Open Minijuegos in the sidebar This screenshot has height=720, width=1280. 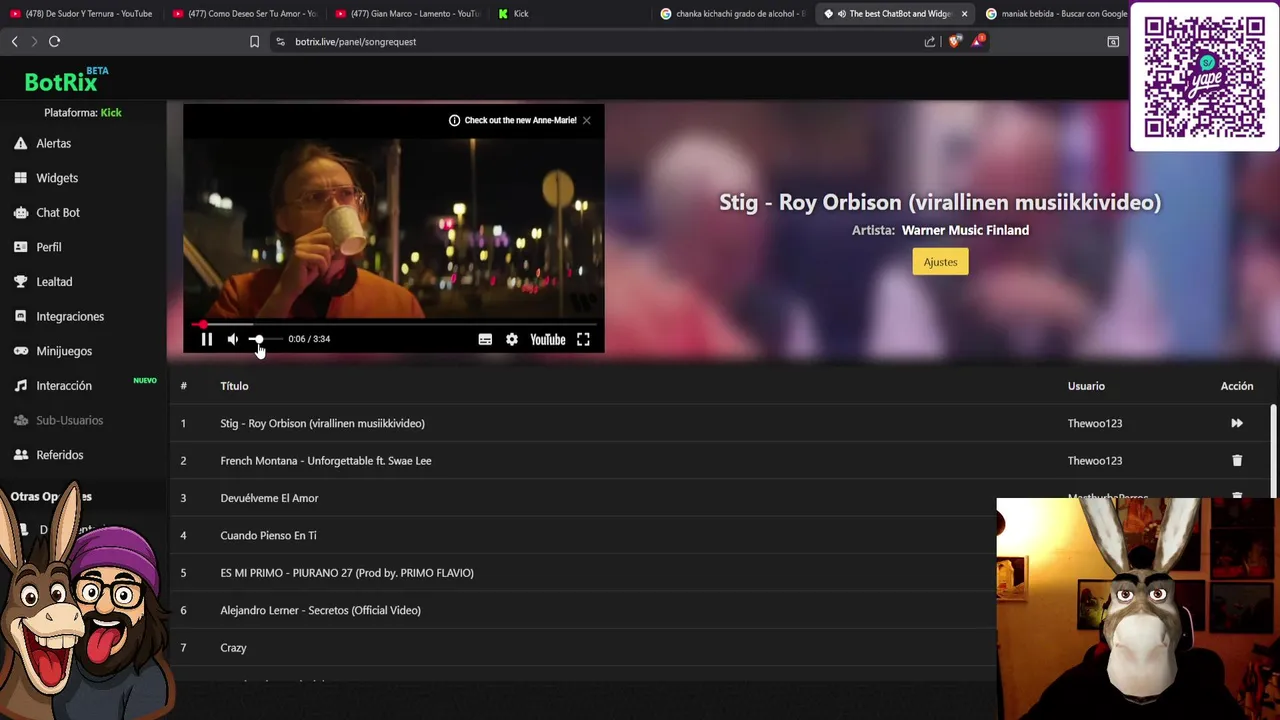coord(64,351)
